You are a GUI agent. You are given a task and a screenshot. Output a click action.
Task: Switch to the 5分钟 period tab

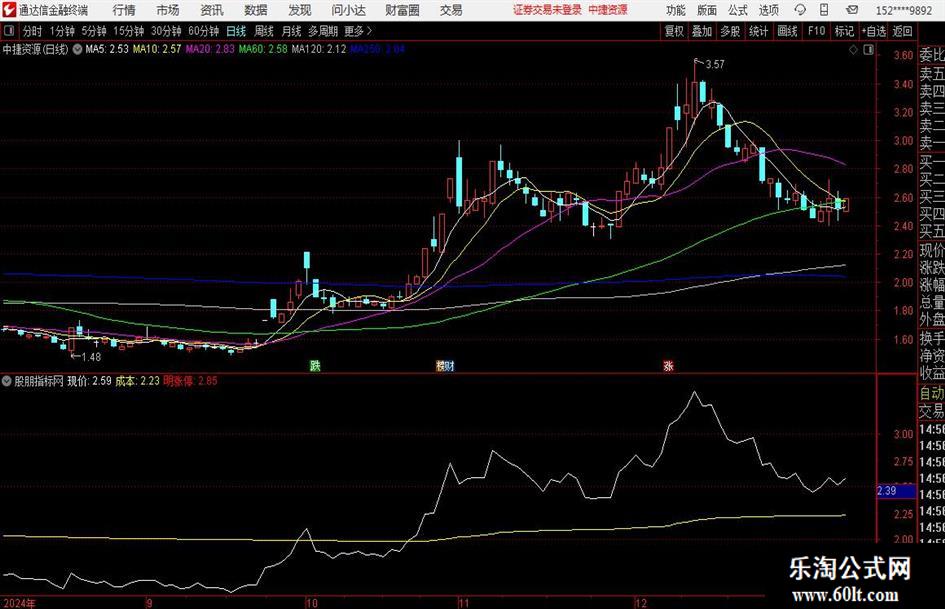(x=94, y=31)
